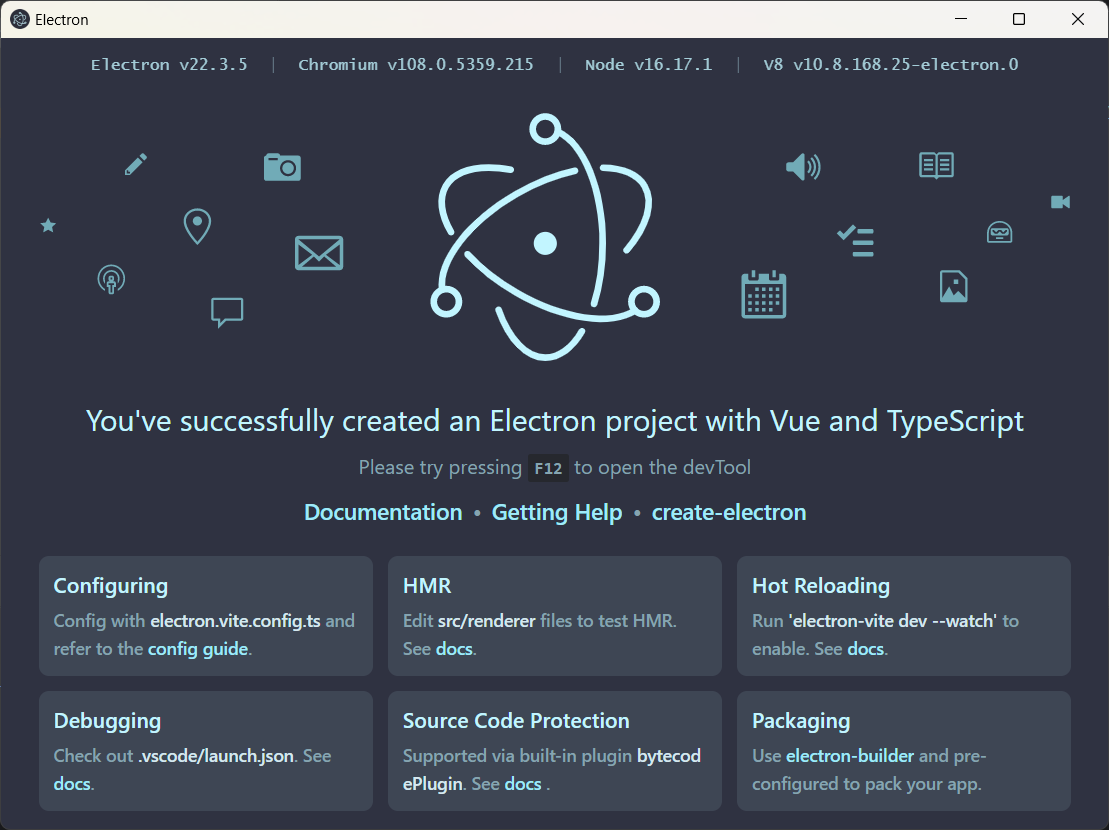Click the Configuring card heading

coord(111,586)
